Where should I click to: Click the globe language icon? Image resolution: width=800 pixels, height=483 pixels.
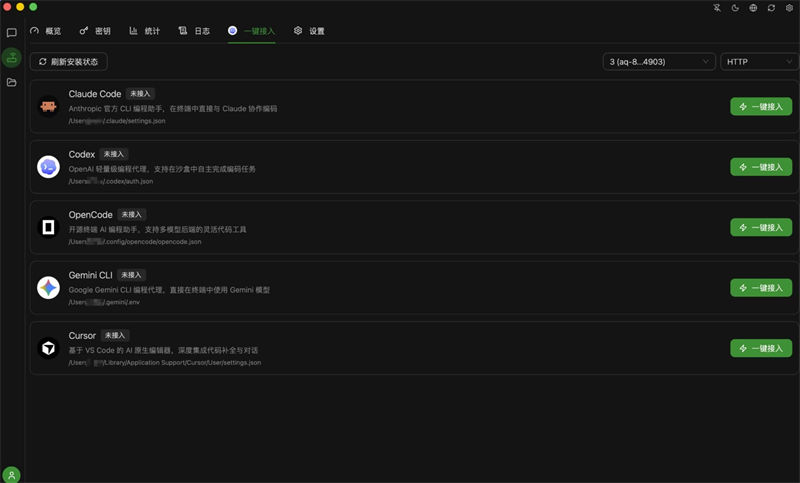[752, 8]
